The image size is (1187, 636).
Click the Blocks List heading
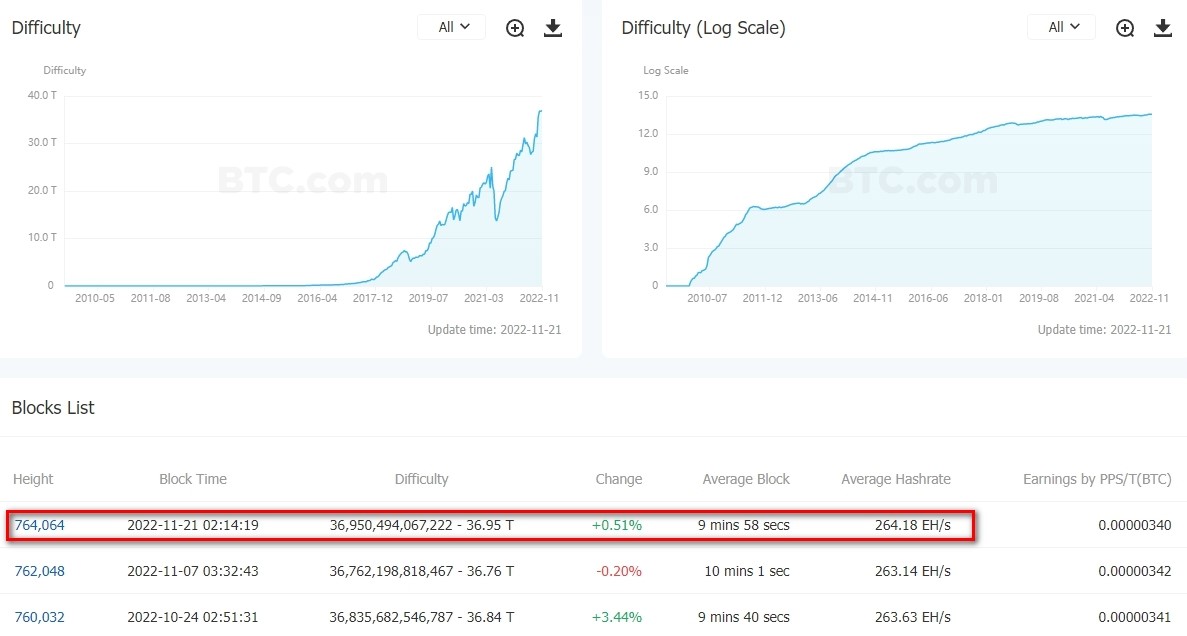tap(53, 408)
